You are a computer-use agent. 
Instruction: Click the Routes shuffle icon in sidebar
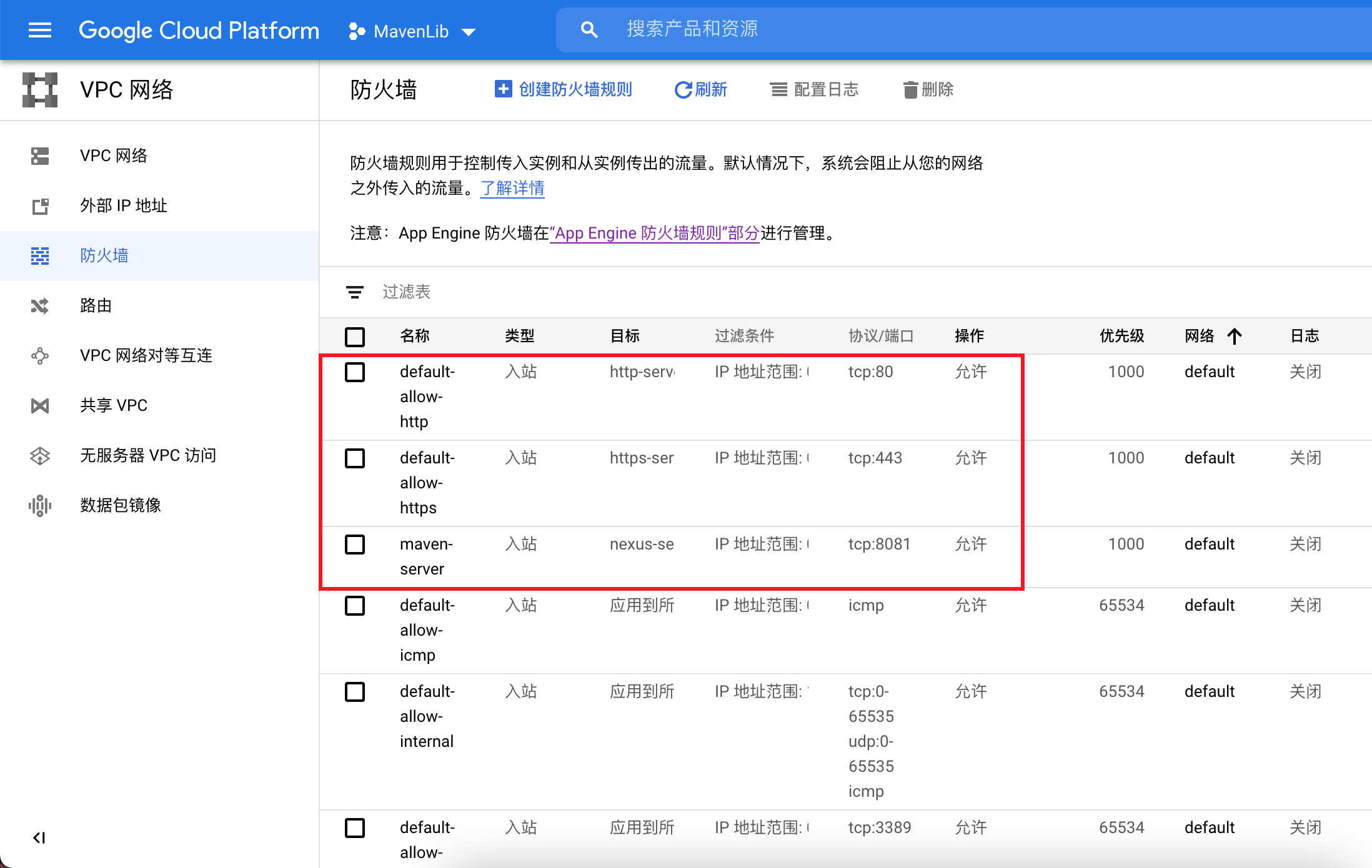[40, 306]
